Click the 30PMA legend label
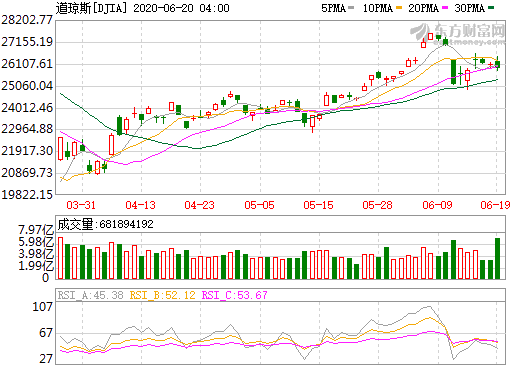This screenshot has width=520, height=365. tap(469, 8)
